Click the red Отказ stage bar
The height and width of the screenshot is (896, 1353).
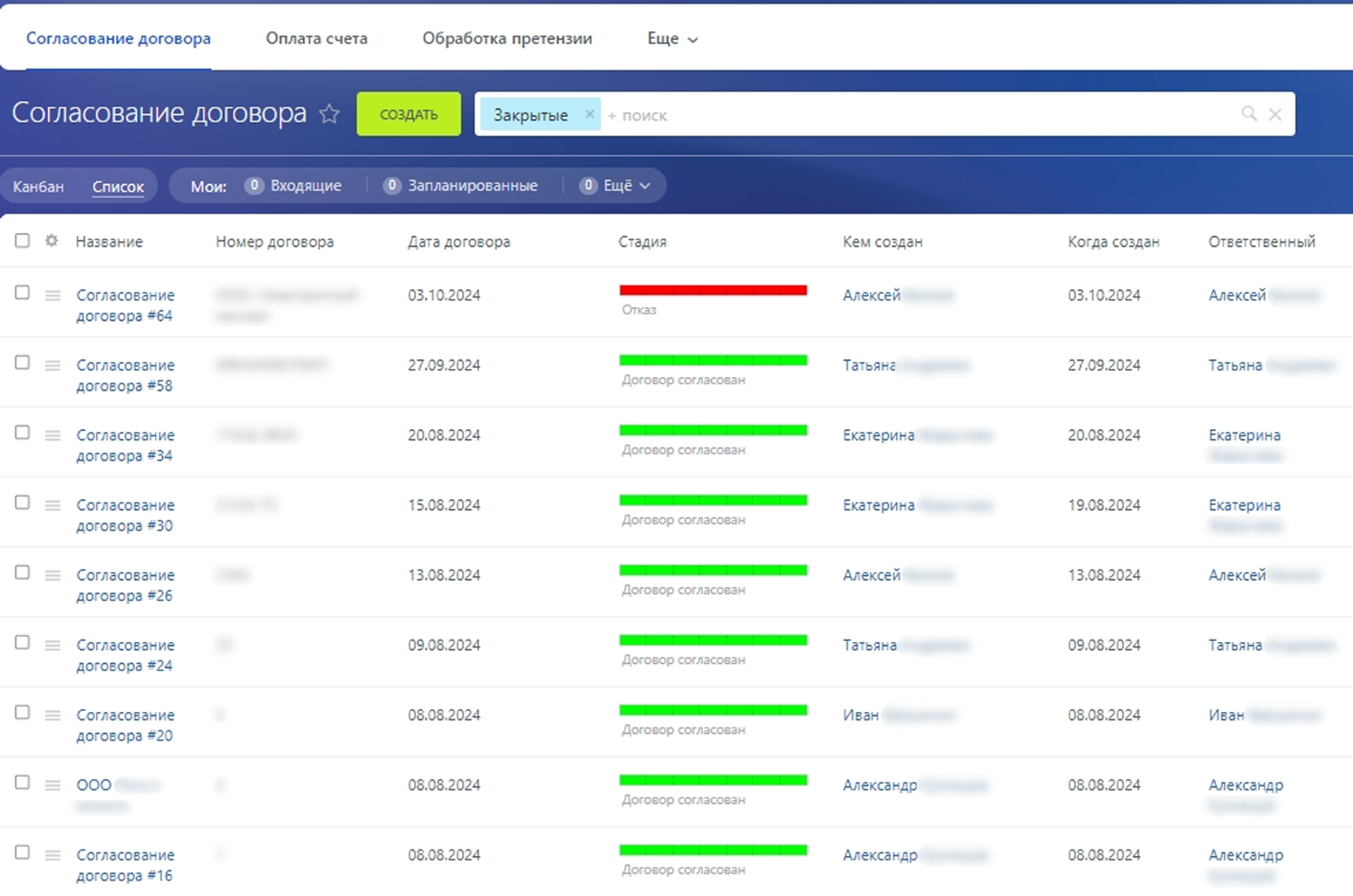[713, 290]
